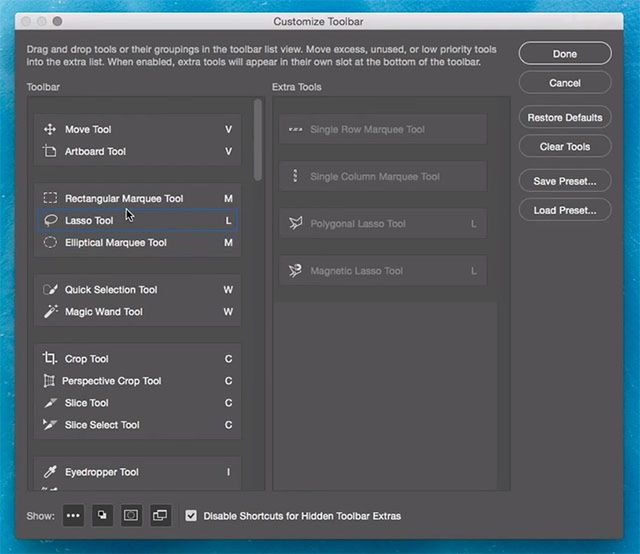640x554 pixels.
Task: Click the Single Row Marquee Tool icon
Action: (296, 129)
